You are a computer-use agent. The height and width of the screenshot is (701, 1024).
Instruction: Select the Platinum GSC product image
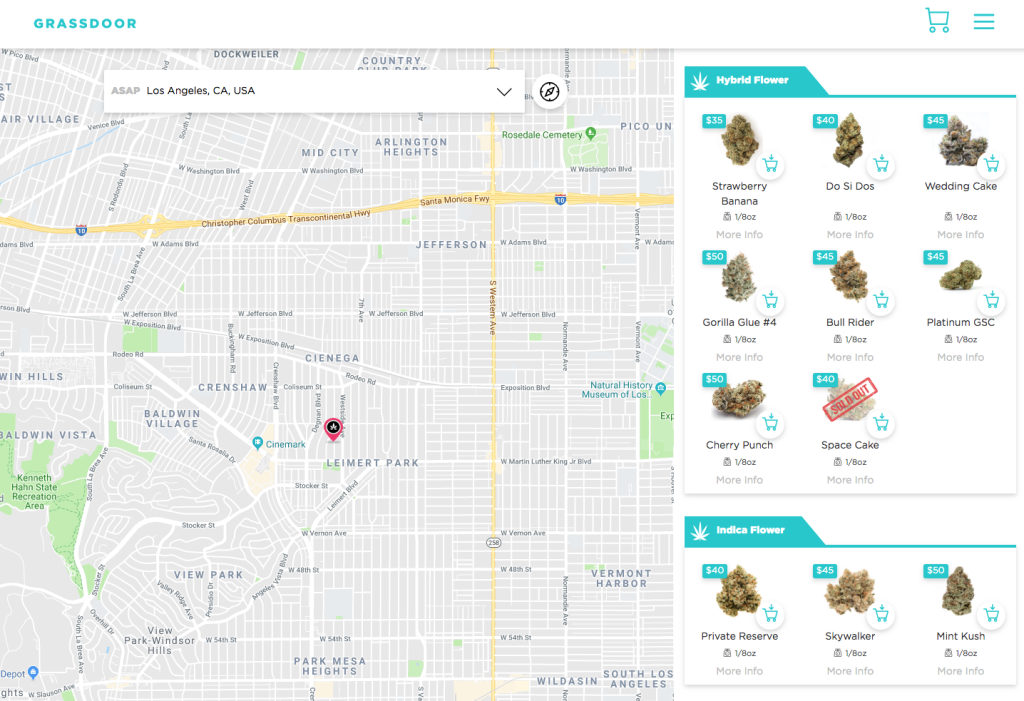(x=960, y=275)
